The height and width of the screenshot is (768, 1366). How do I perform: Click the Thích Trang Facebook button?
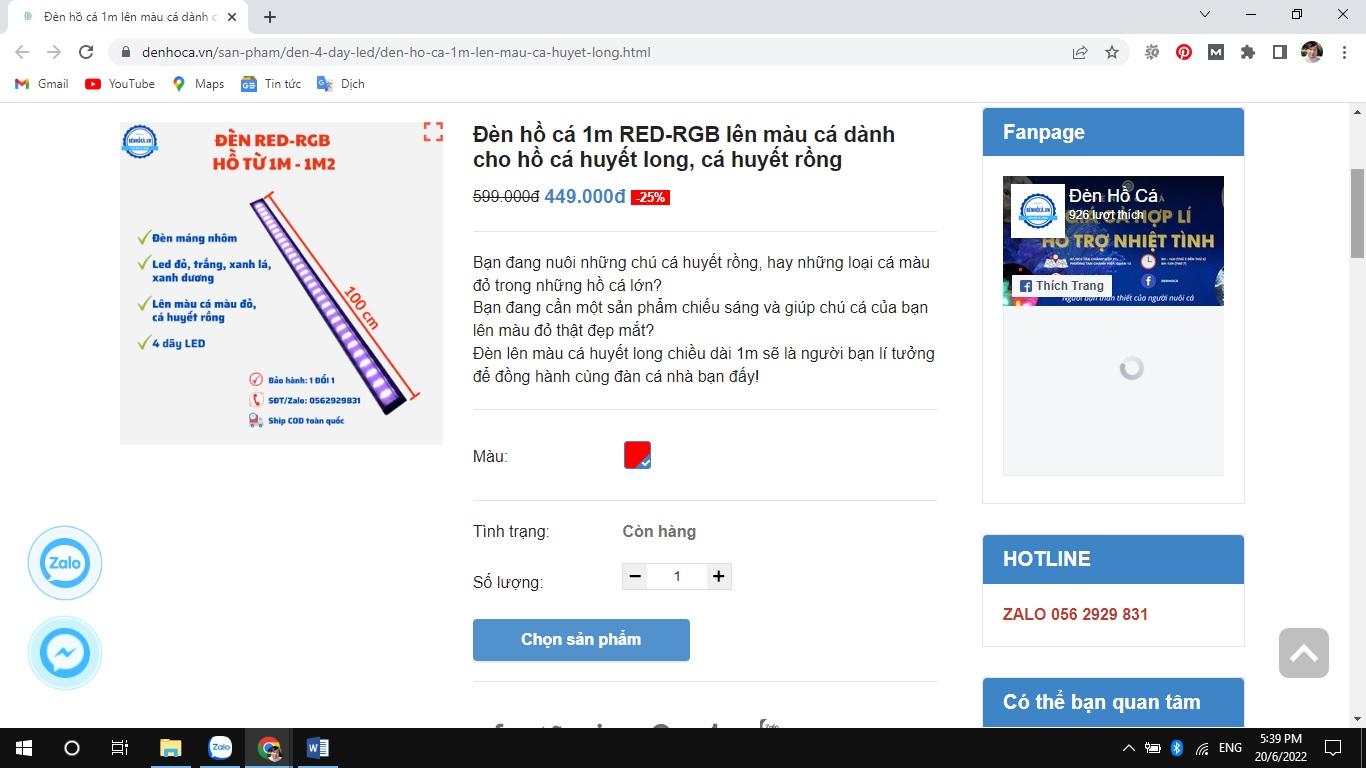click(1061, 286)
